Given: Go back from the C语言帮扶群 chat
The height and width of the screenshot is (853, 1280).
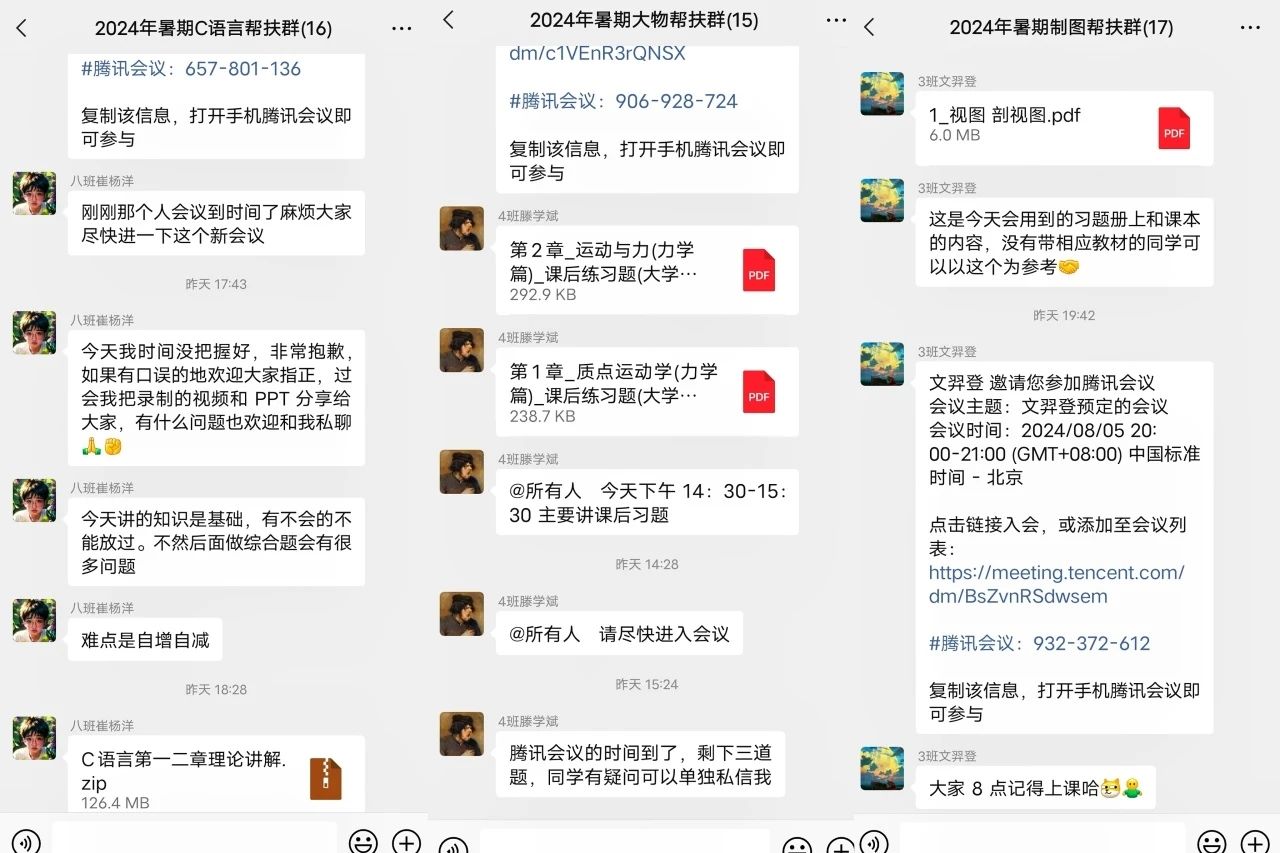Looking at the screenshot, I should coord(22,28).
